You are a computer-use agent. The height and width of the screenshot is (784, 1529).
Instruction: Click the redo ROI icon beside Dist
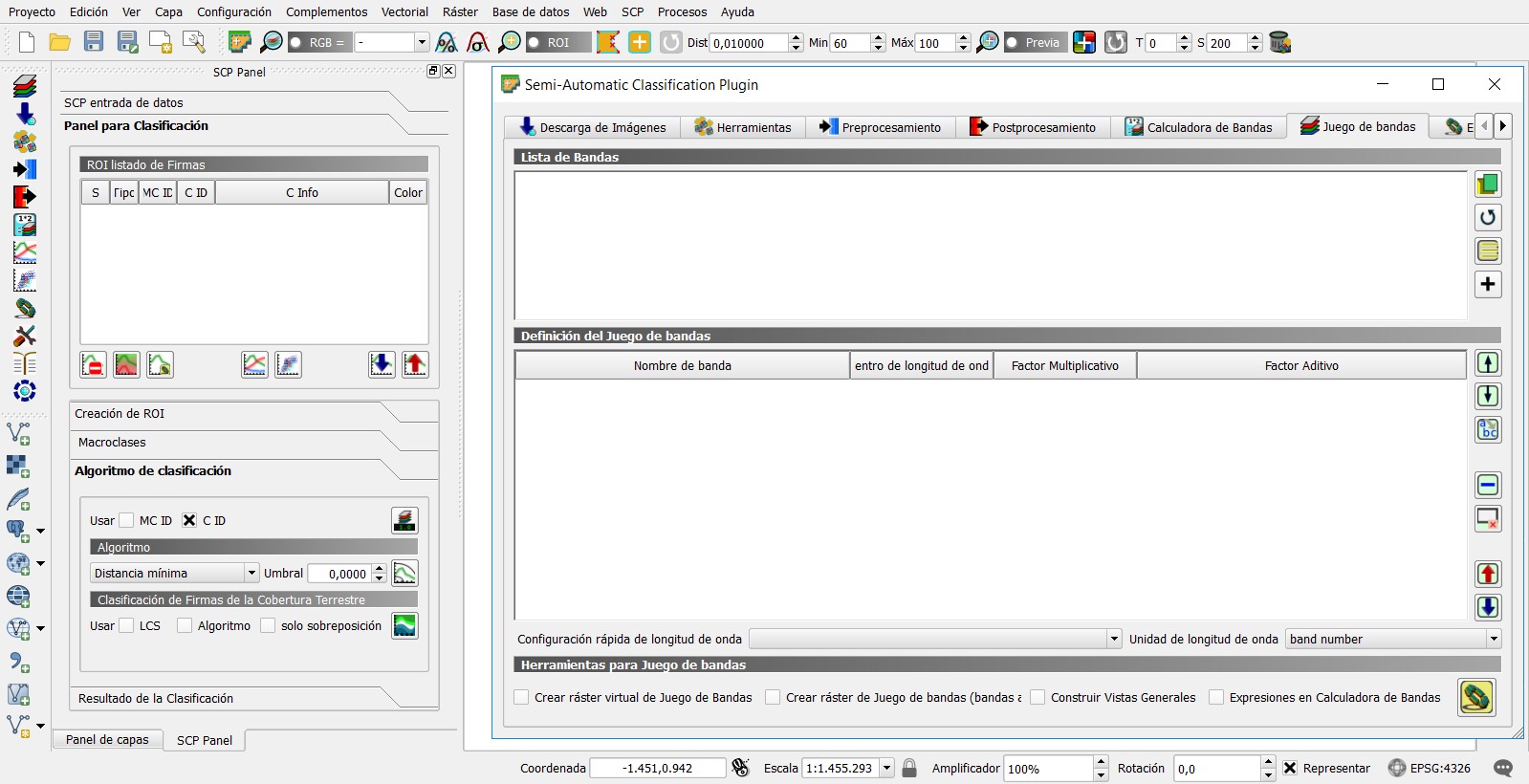671,42
